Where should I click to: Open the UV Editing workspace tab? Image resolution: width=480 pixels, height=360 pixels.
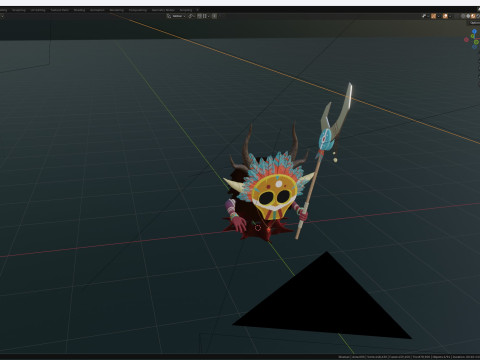pyautogui.click(x=38, y=10)
